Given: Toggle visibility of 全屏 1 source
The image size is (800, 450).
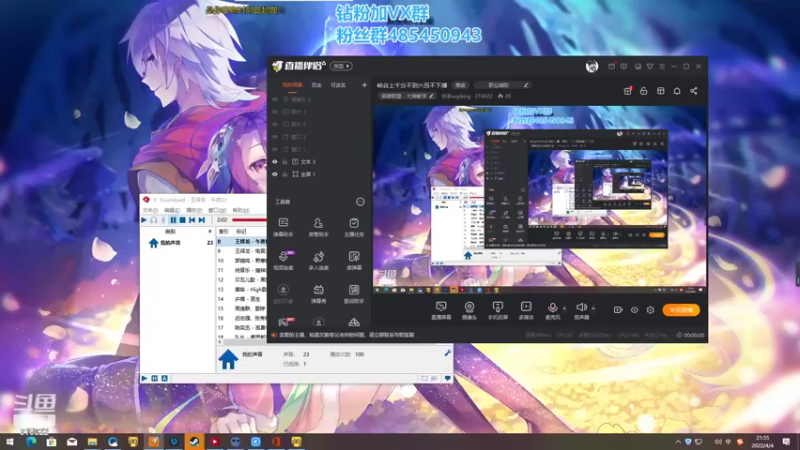Looking at the screenshot, I should click(275, 174).
